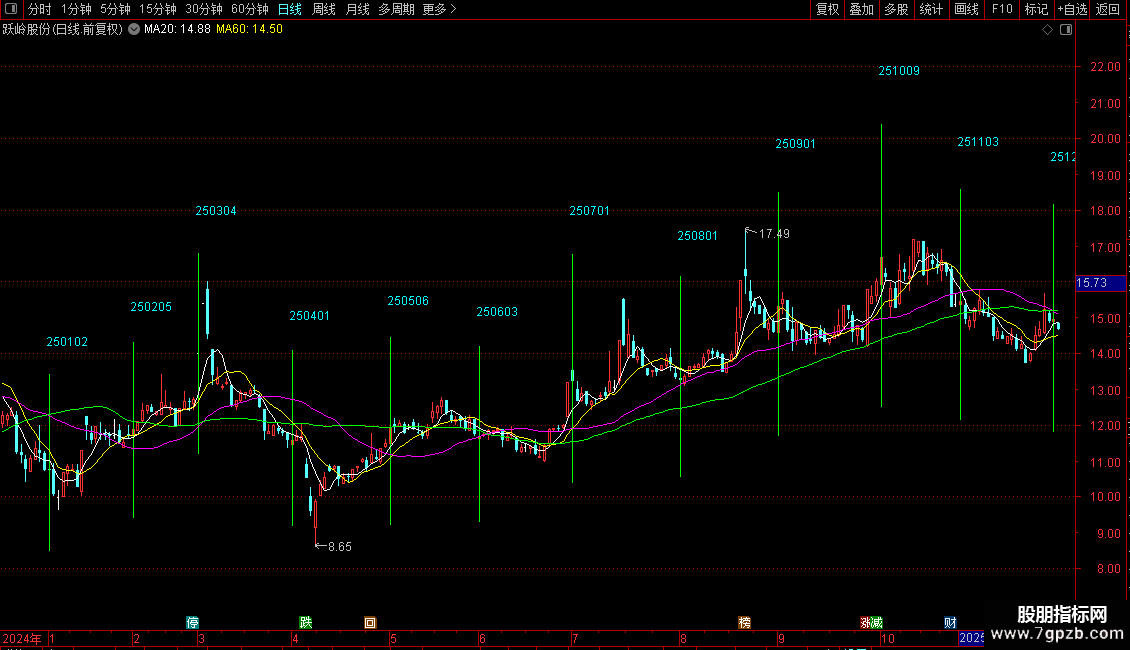
Task: Click the 22.00 price axis label
Action: click(1105, 67)
